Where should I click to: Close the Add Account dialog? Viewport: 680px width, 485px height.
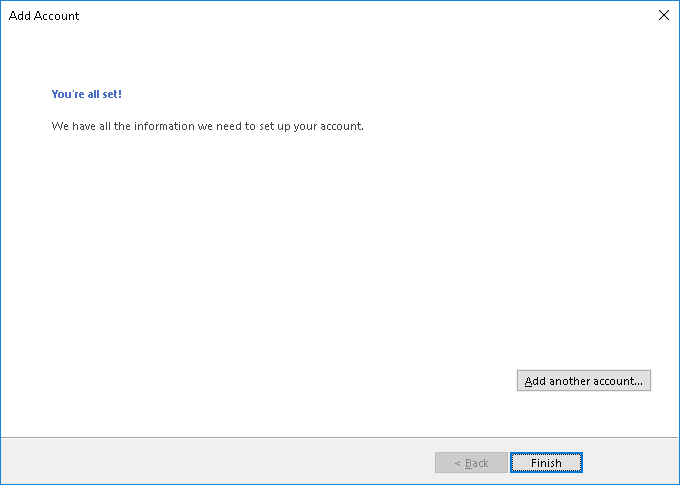663,15
